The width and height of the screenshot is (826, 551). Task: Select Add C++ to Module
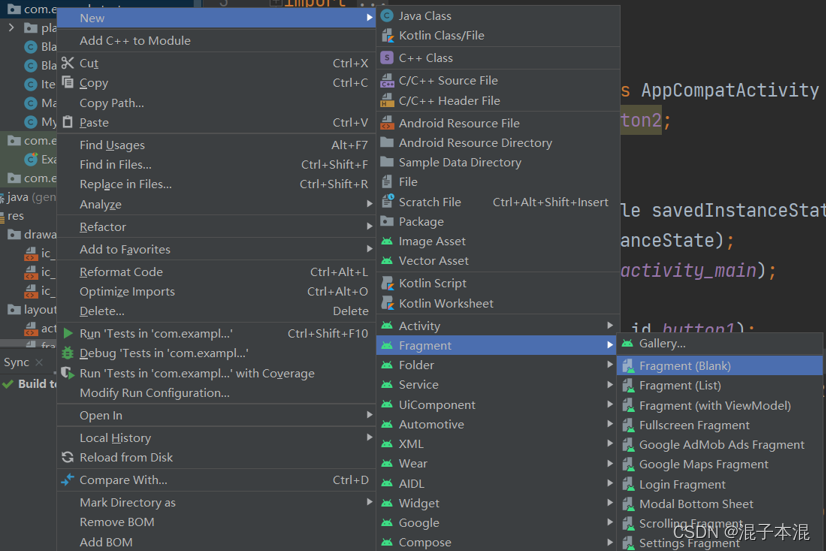click(216, 41)
